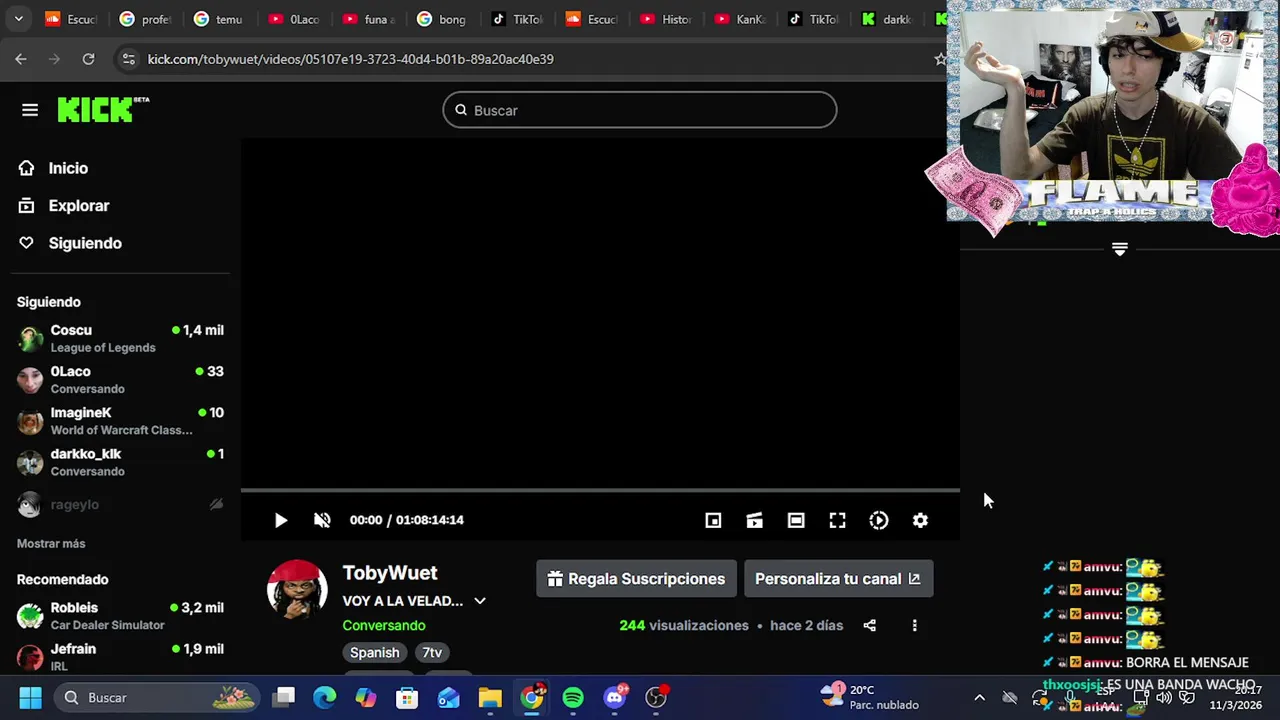Open Microsoft Edge from the taskbar
The image size is (1280, 720).
[325, 697]
